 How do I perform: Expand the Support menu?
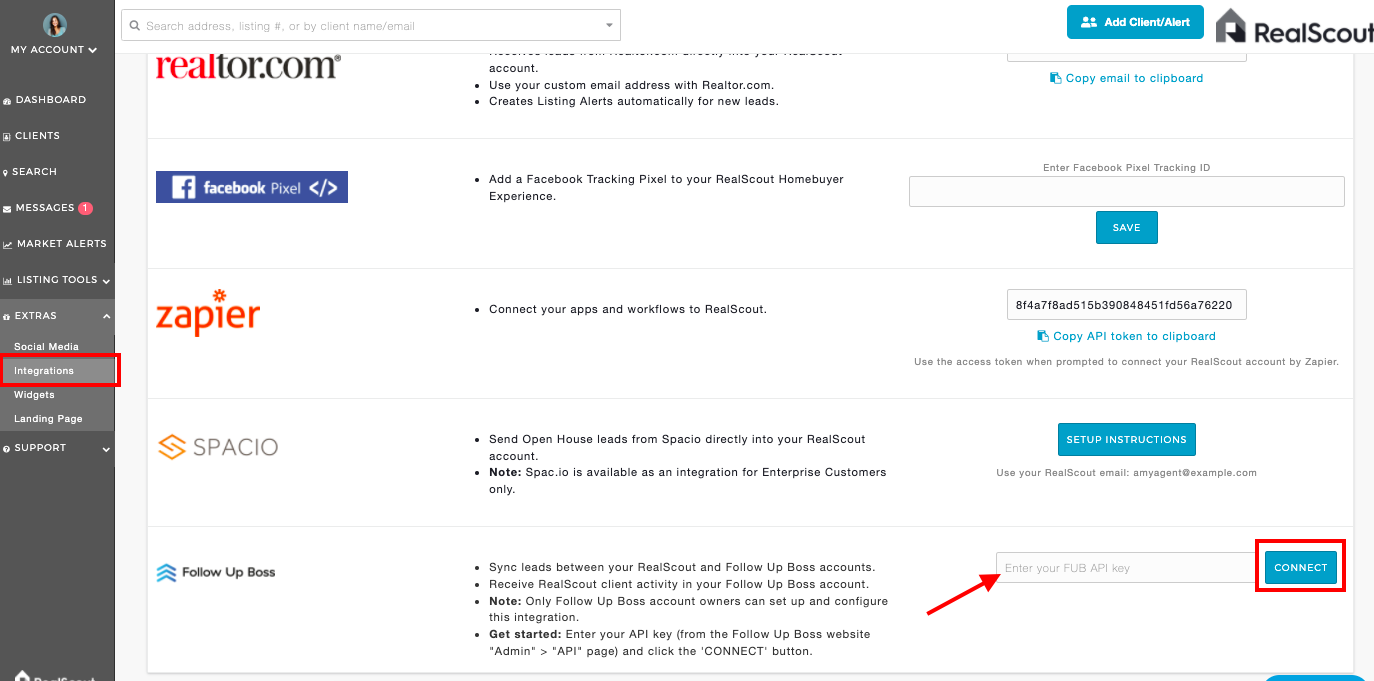pyautogui.click(x=57, y=448)
